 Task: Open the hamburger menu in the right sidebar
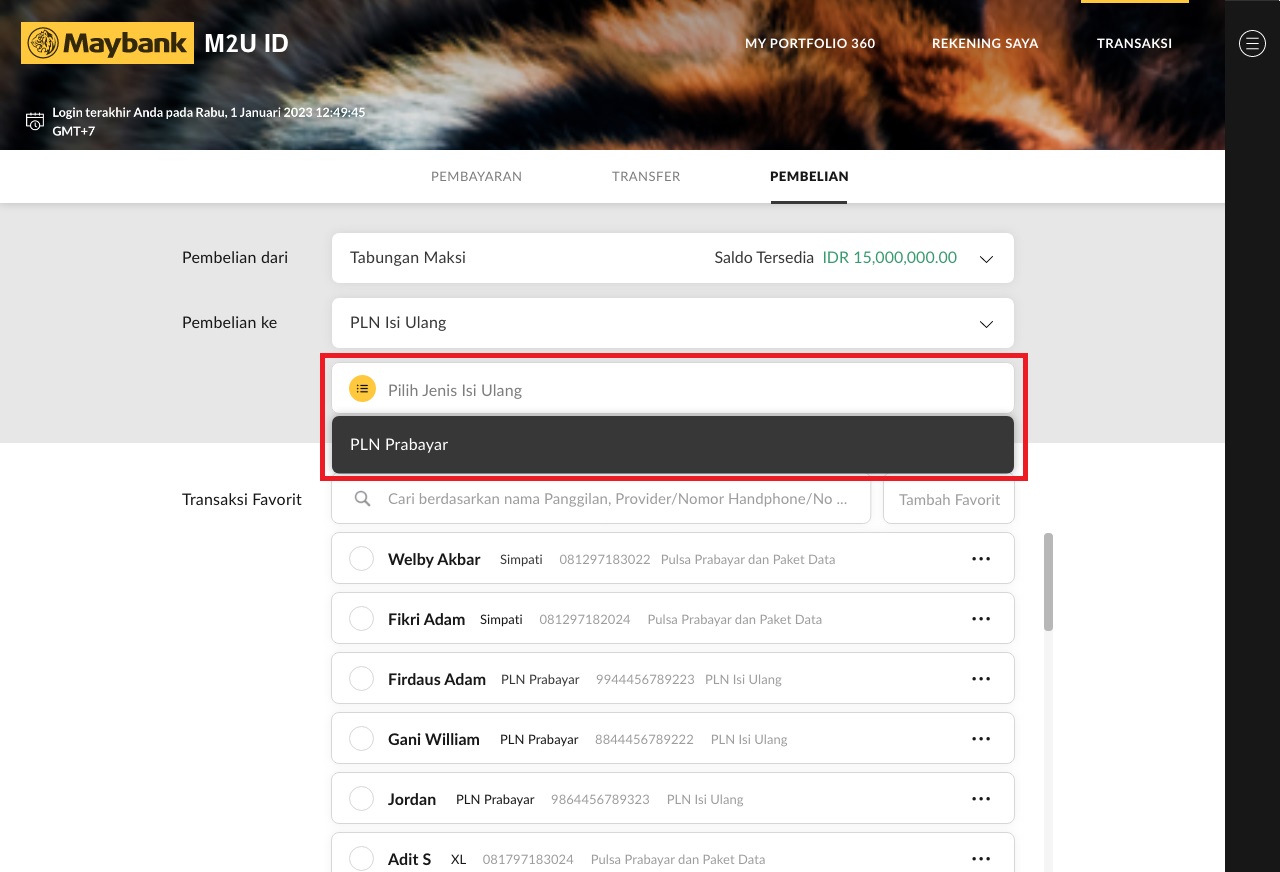coord(1252,43)
